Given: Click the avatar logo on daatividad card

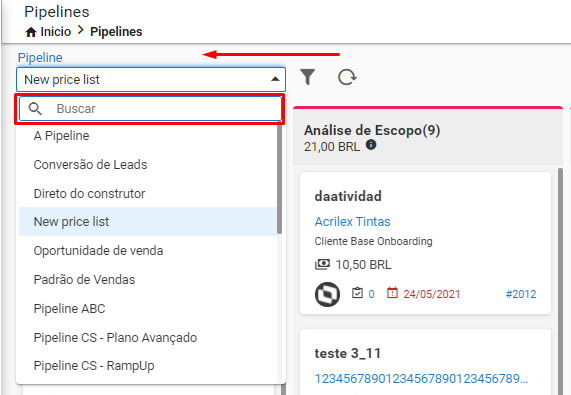Looking at the screenshot, I should [x=327, y=294].
